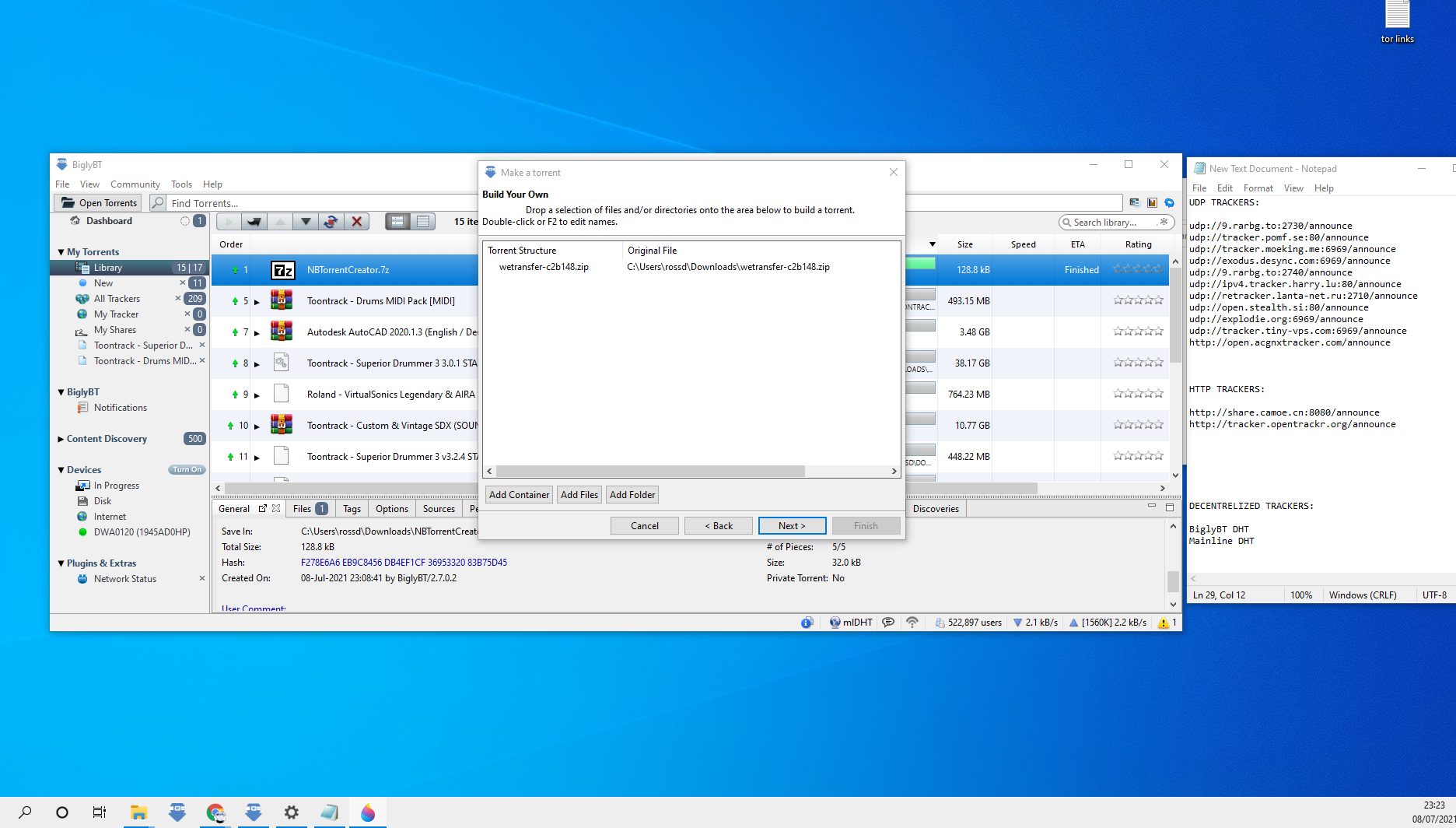
Task: Click the move down arrow toolbar icon
Action: [x=306, y=222]
